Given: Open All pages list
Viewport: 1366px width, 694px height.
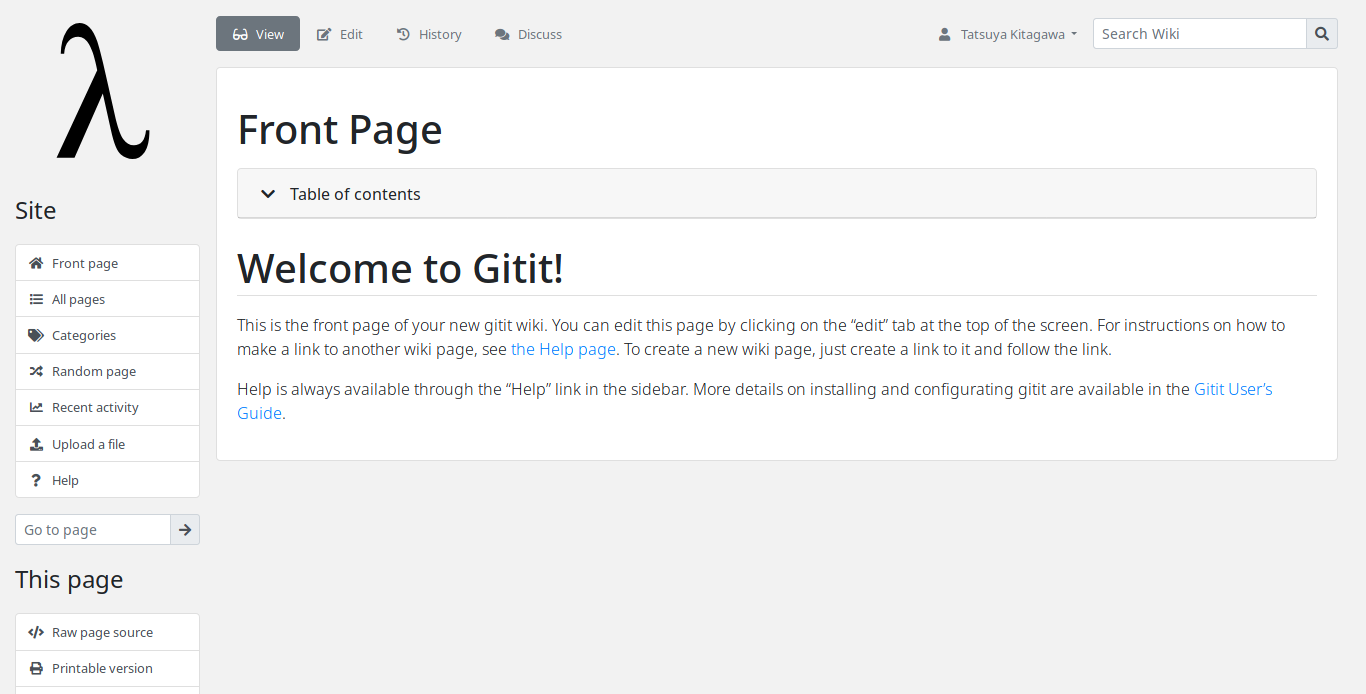Looking at the screenshot, I should coord(107,299).
